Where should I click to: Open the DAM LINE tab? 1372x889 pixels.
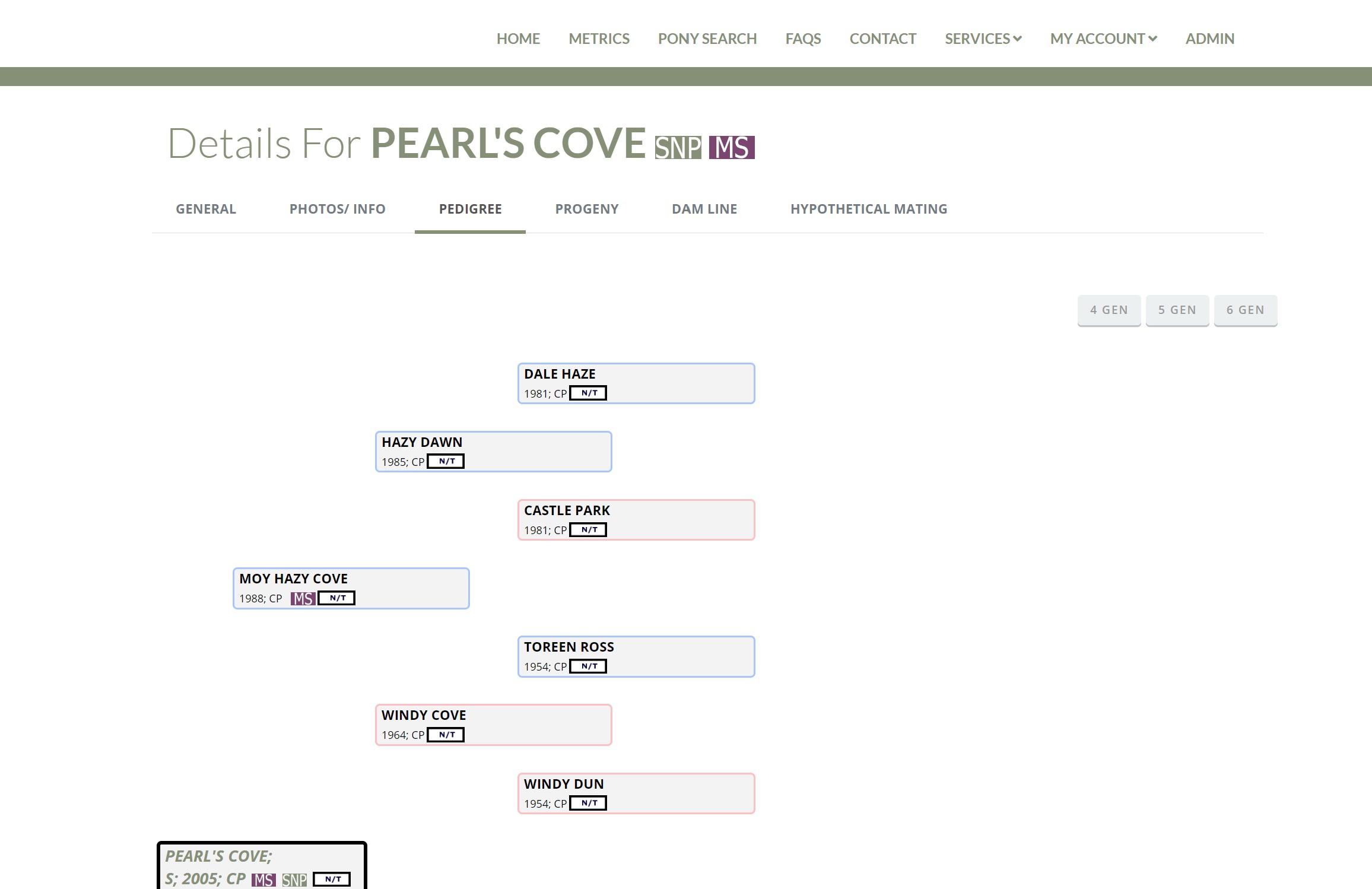pyautogui.click(x=704, y=209)
